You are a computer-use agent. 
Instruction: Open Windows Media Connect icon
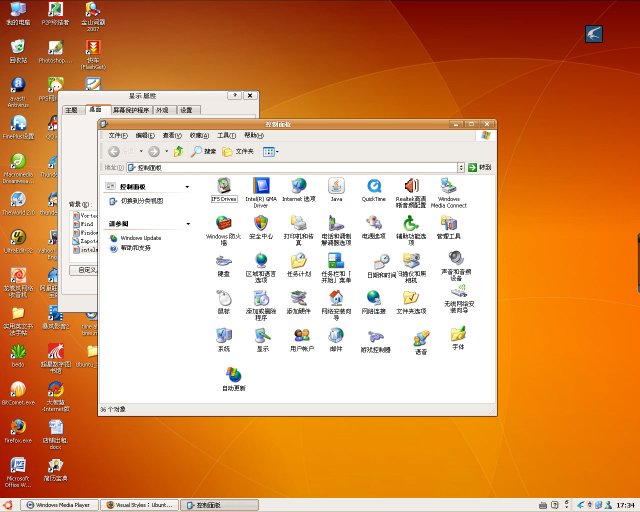tap(449, 187)
